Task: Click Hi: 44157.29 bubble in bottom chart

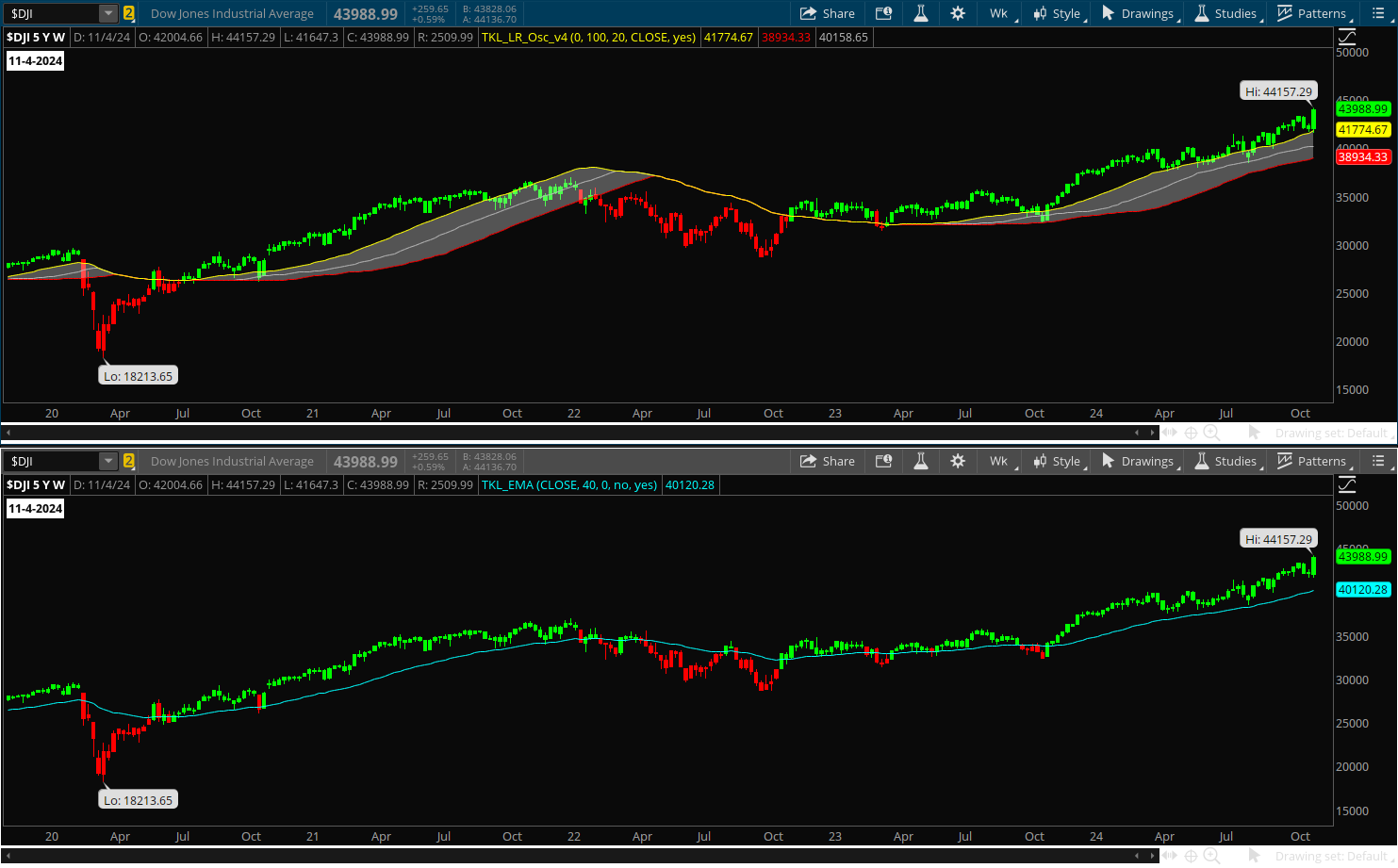Action: [1278, 539]
